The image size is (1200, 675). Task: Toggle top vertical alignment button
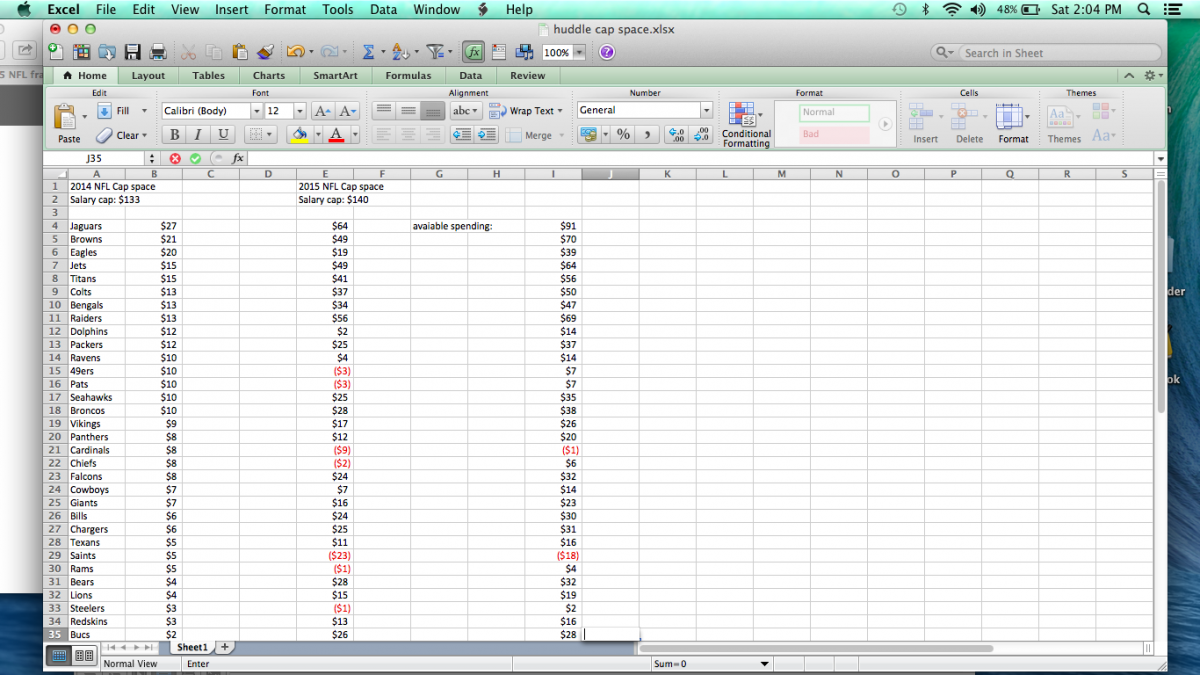(384, 111)
